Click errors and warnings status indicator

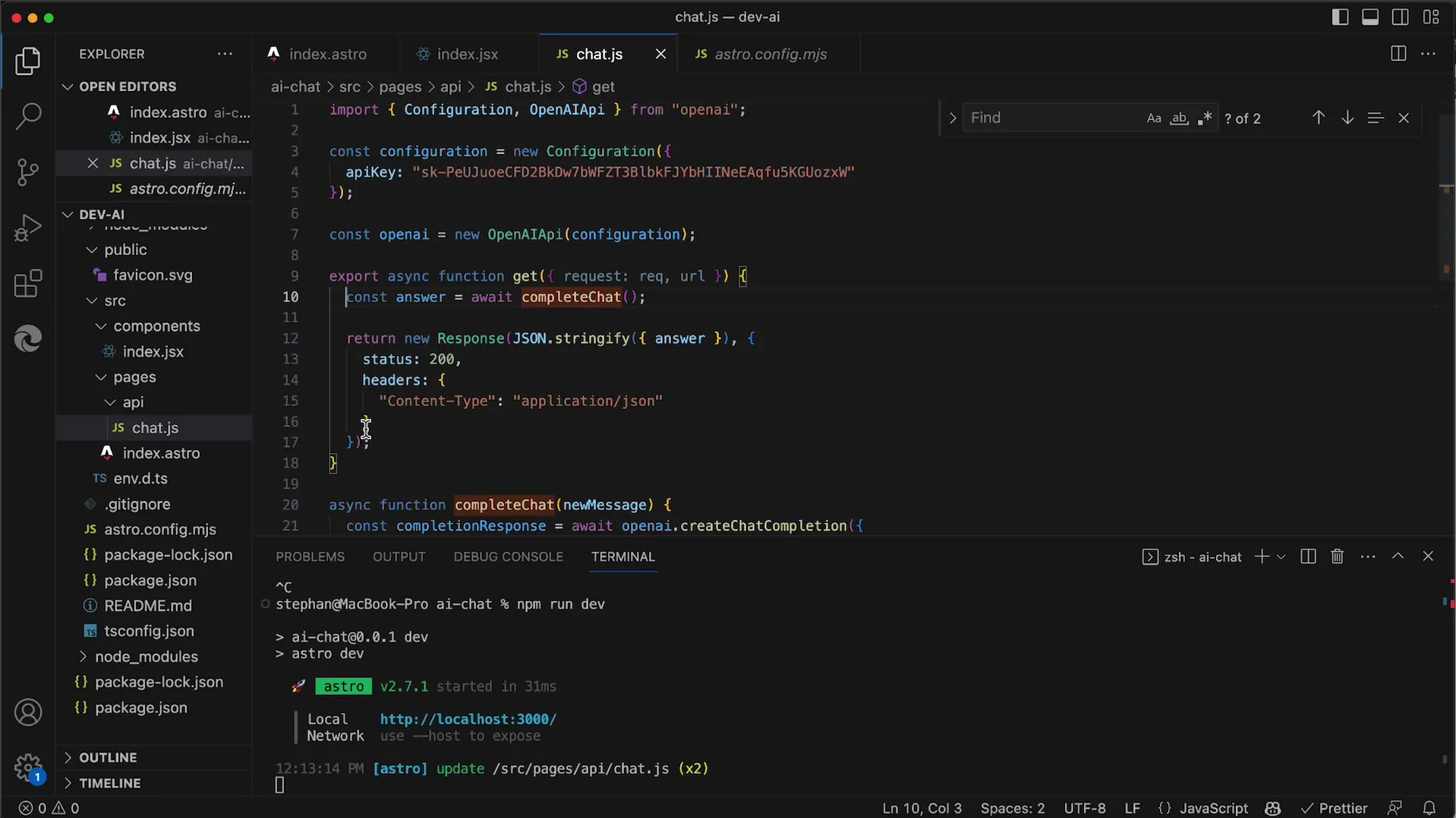click(49, 808)
